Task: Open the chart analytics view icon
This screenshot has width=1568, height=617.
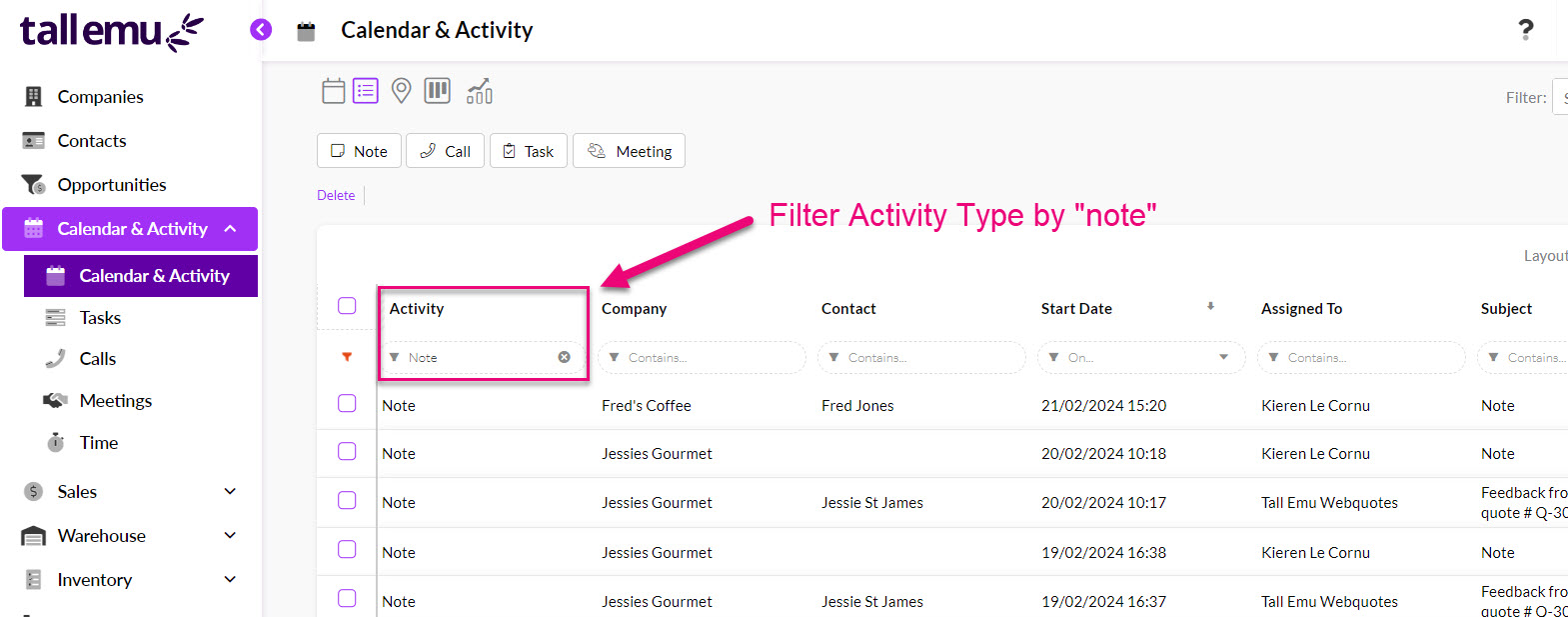Action: (x=480, y=91)
